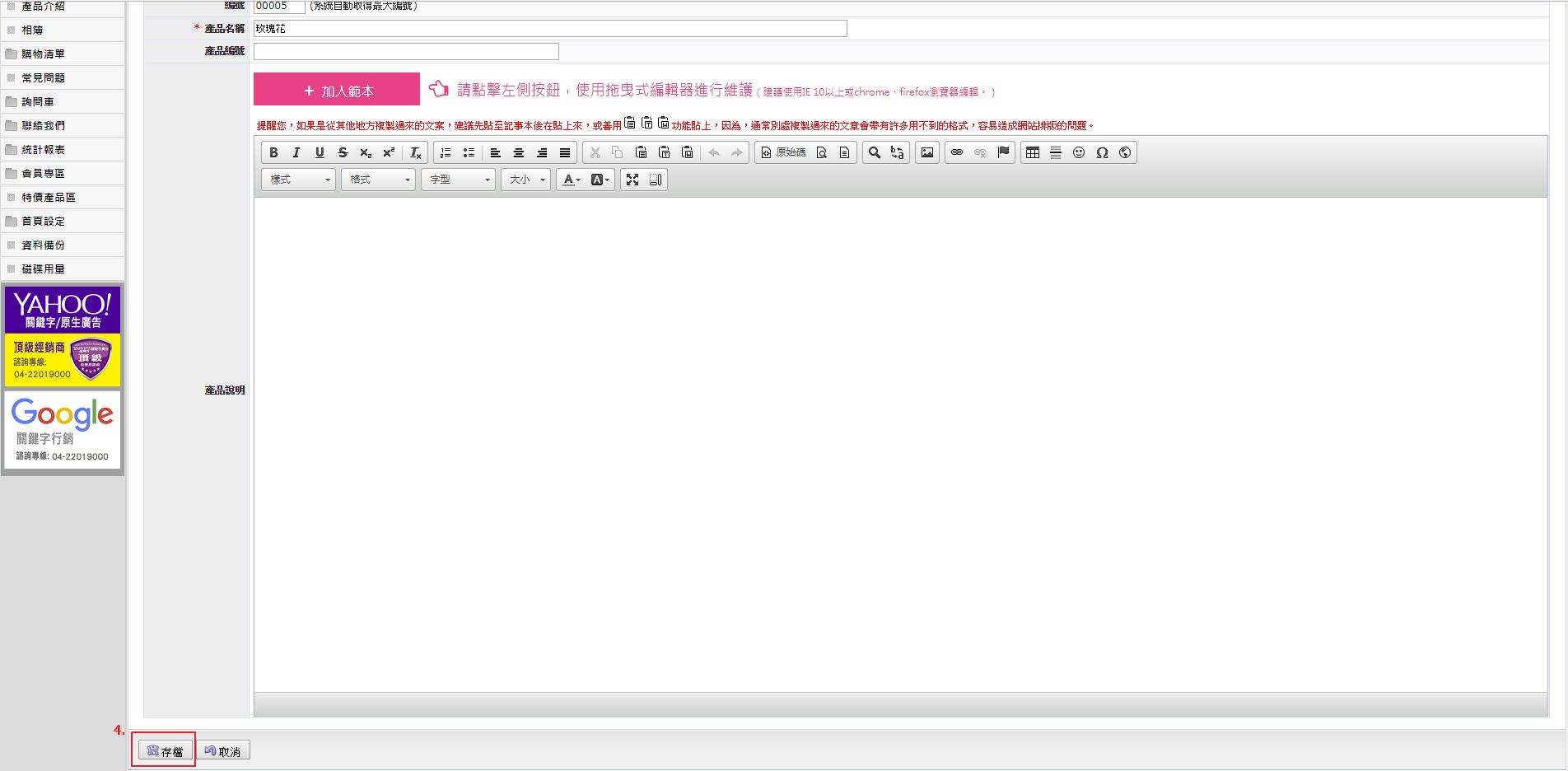Toggle bold formatting in the editor
1568x771 pixels.
click(273, 152)
